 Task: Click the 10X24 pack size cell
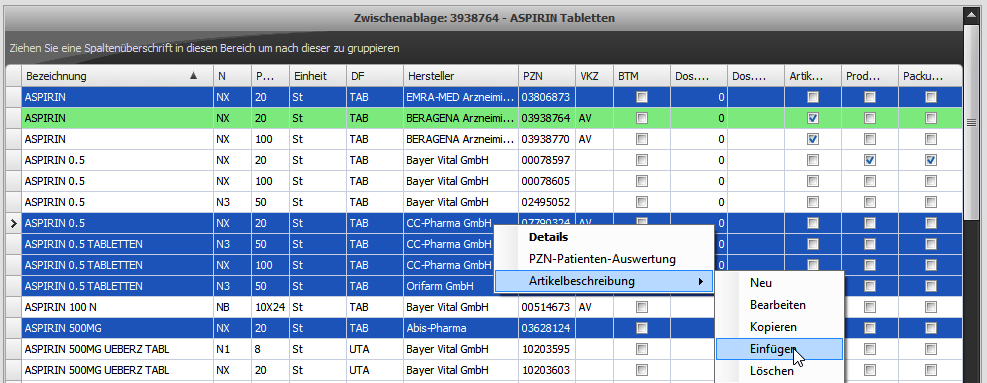(270, 307)
